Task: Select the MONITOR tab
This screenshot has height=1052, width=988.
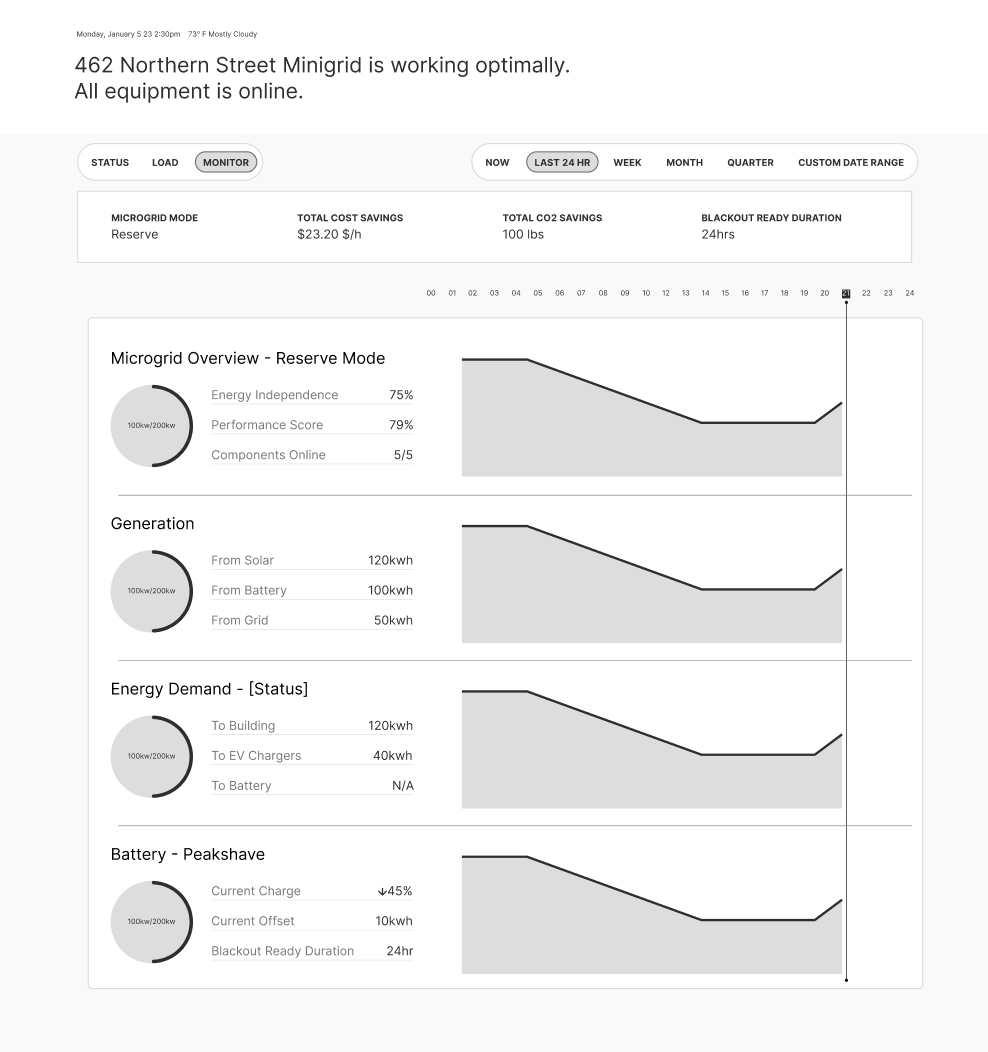Action: [226, 162]
